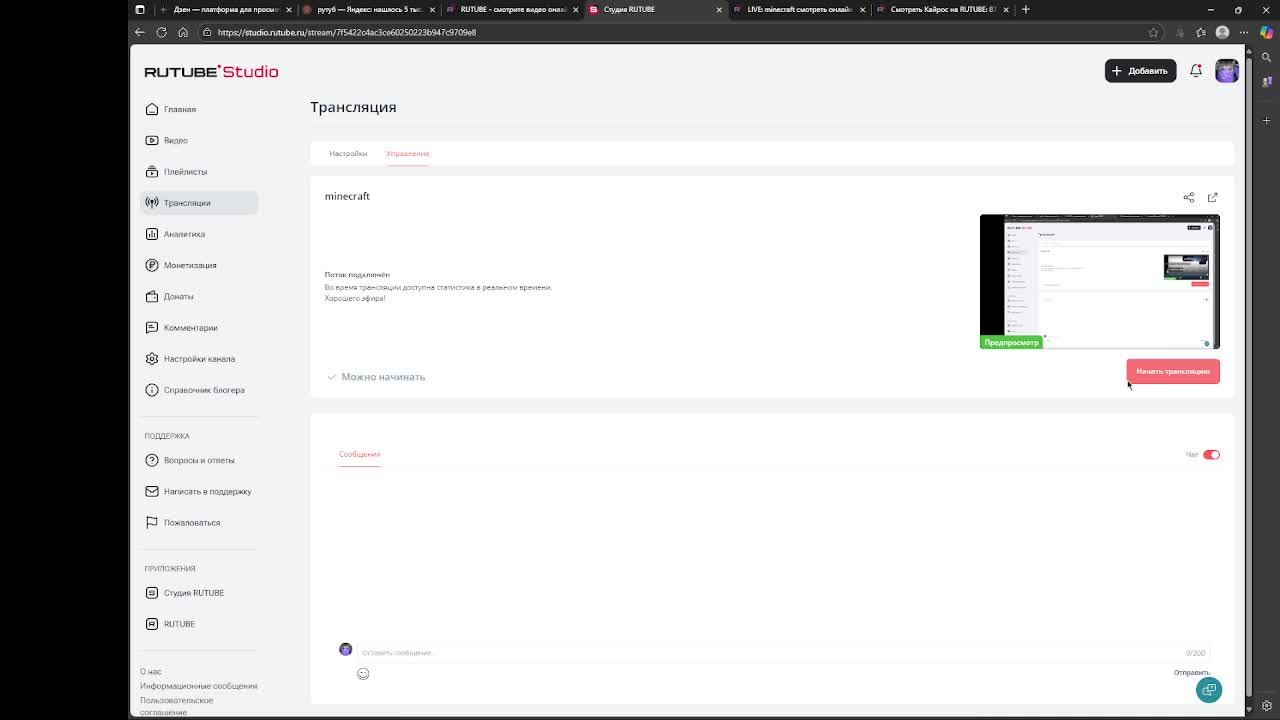Screen dimensions: 1280x720
Task: Toggle the Чат switch off
Action: click(1211, 455)
